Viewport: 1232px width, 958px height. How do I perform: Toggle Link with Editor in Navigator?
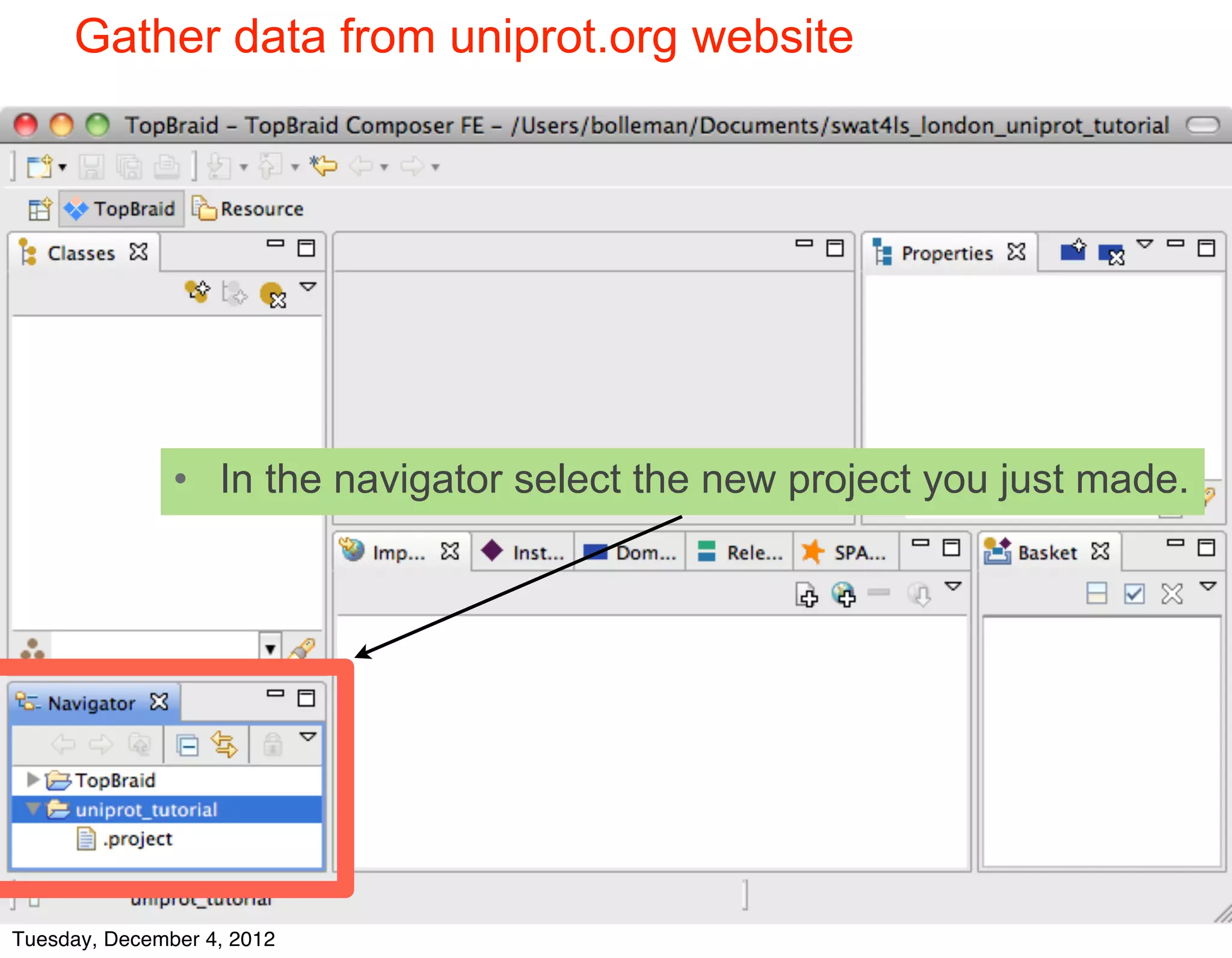(x=224, y=745)
